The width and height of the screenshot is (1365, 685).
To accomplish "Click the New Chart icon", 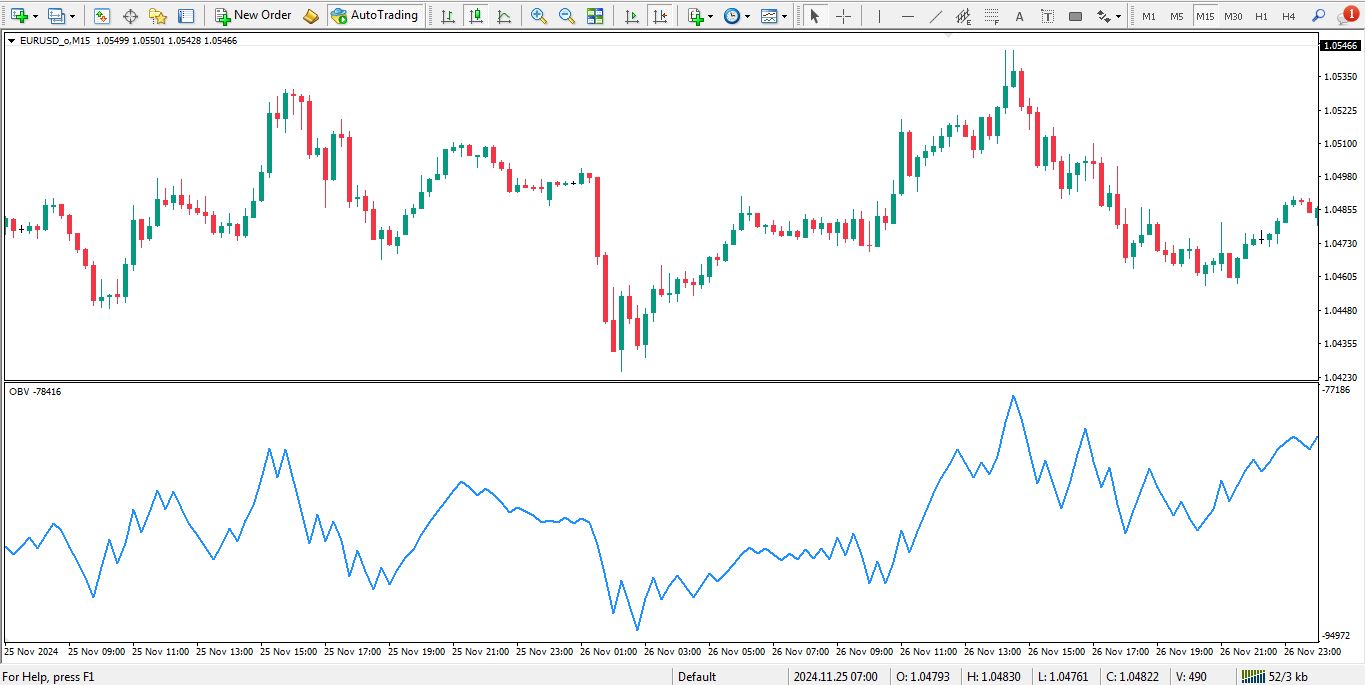I will click(x=19, y=16).
